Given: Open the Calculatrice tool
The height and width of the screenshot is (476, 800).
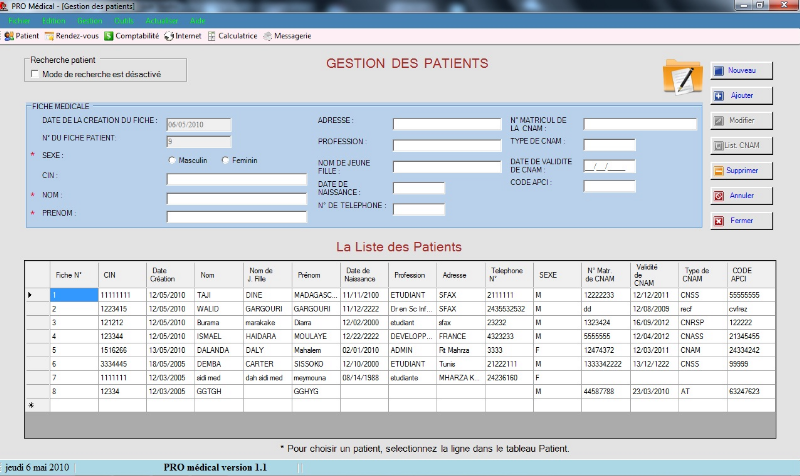Looking at the screenshot, I should [x=232, y=36].
